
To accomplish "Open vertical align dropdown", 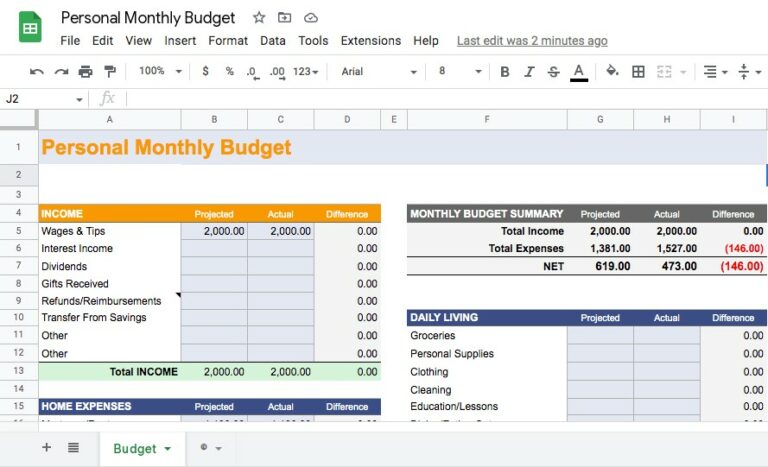I will 749,72.
